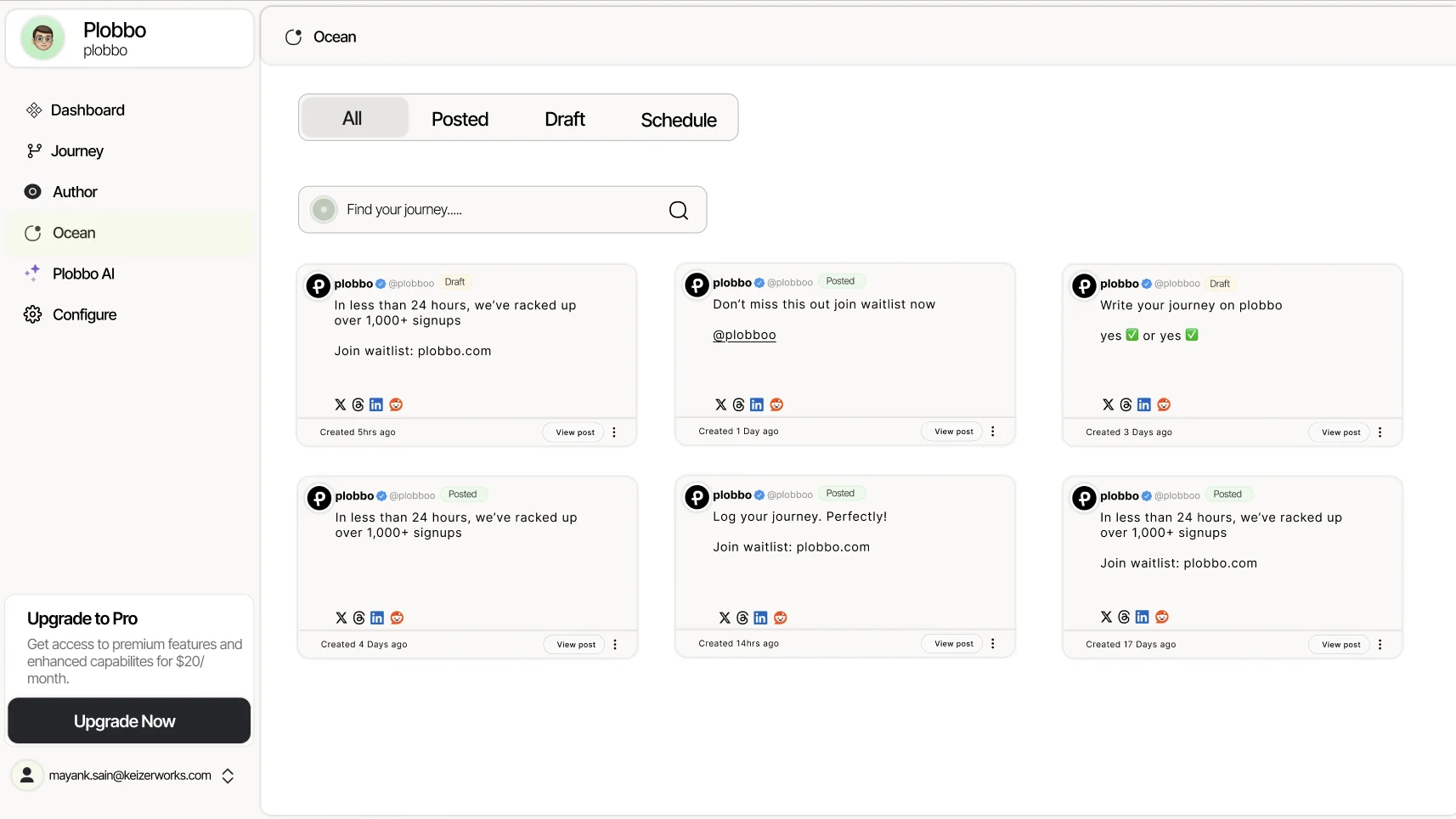Click the Plobbo AI sparkle icon
This screenshot has height=819, width=1456.
(32, 274)
